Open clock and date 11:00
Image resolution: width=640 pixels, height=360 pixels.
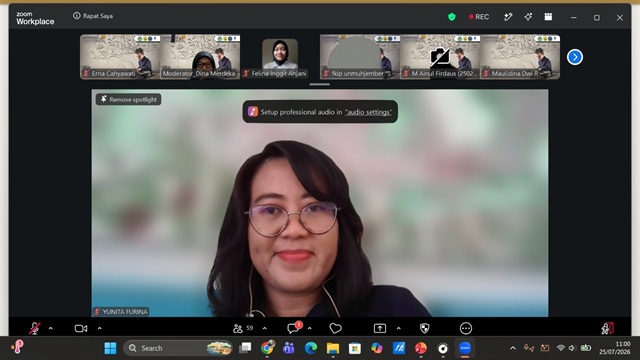click(x=614, y=348)
